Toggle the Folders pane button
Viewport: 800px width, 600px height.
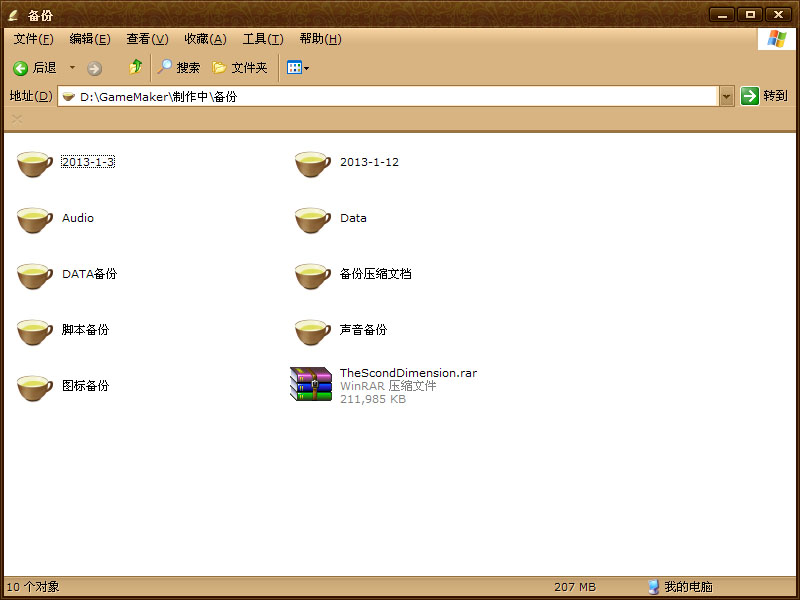240,67
